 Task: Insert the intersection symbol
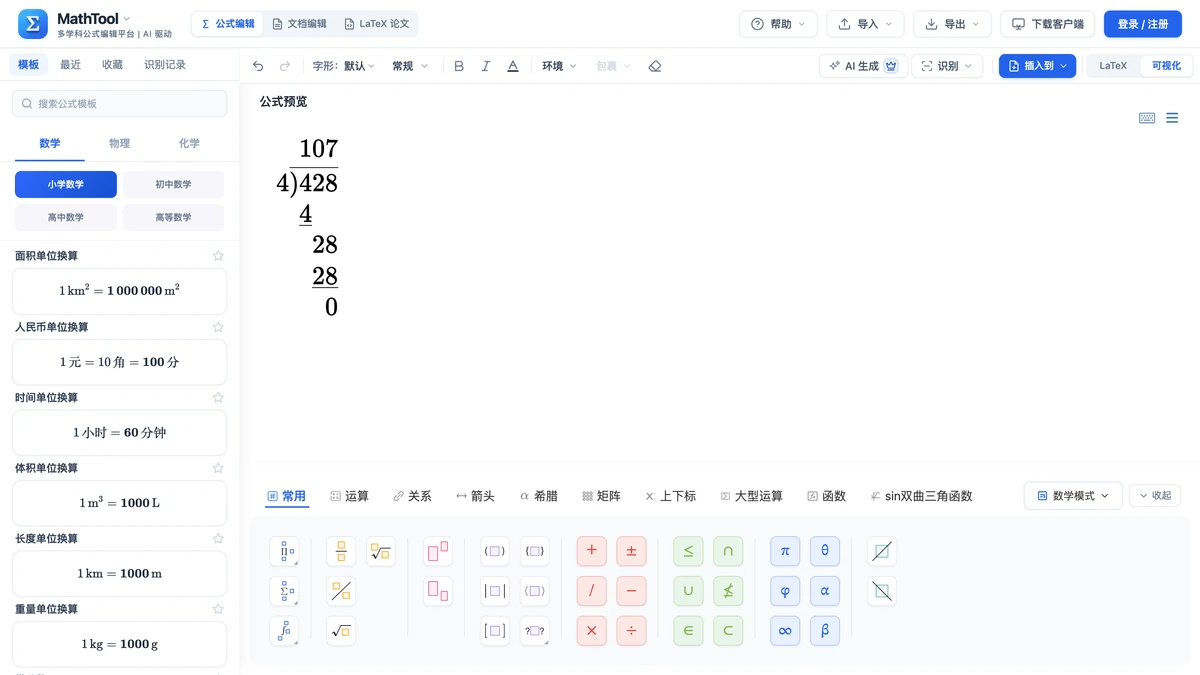coord(728,551)
